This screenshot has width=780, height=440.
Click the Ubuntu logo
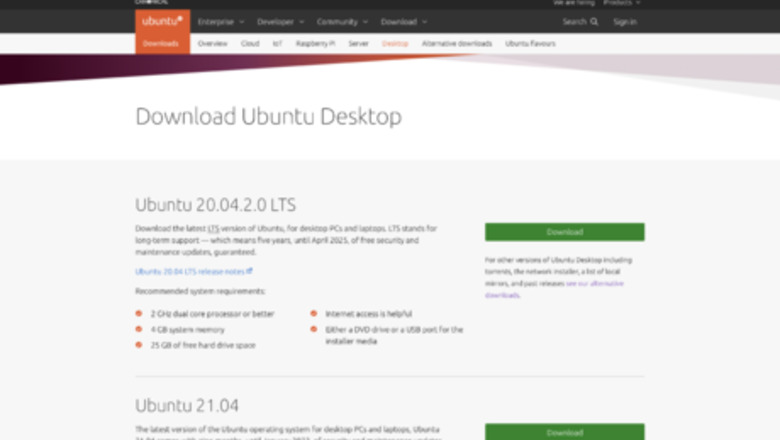click(162, 21)
